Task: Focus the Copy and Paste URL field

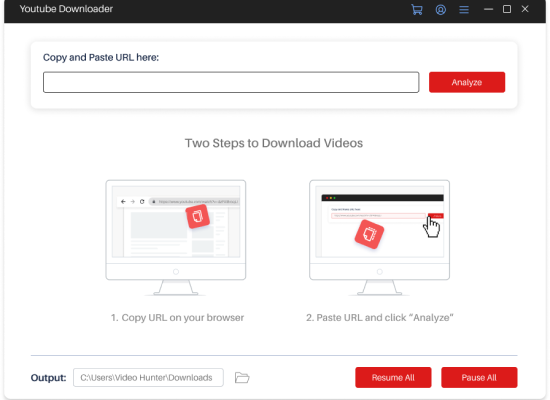Action: pos(231,82)
